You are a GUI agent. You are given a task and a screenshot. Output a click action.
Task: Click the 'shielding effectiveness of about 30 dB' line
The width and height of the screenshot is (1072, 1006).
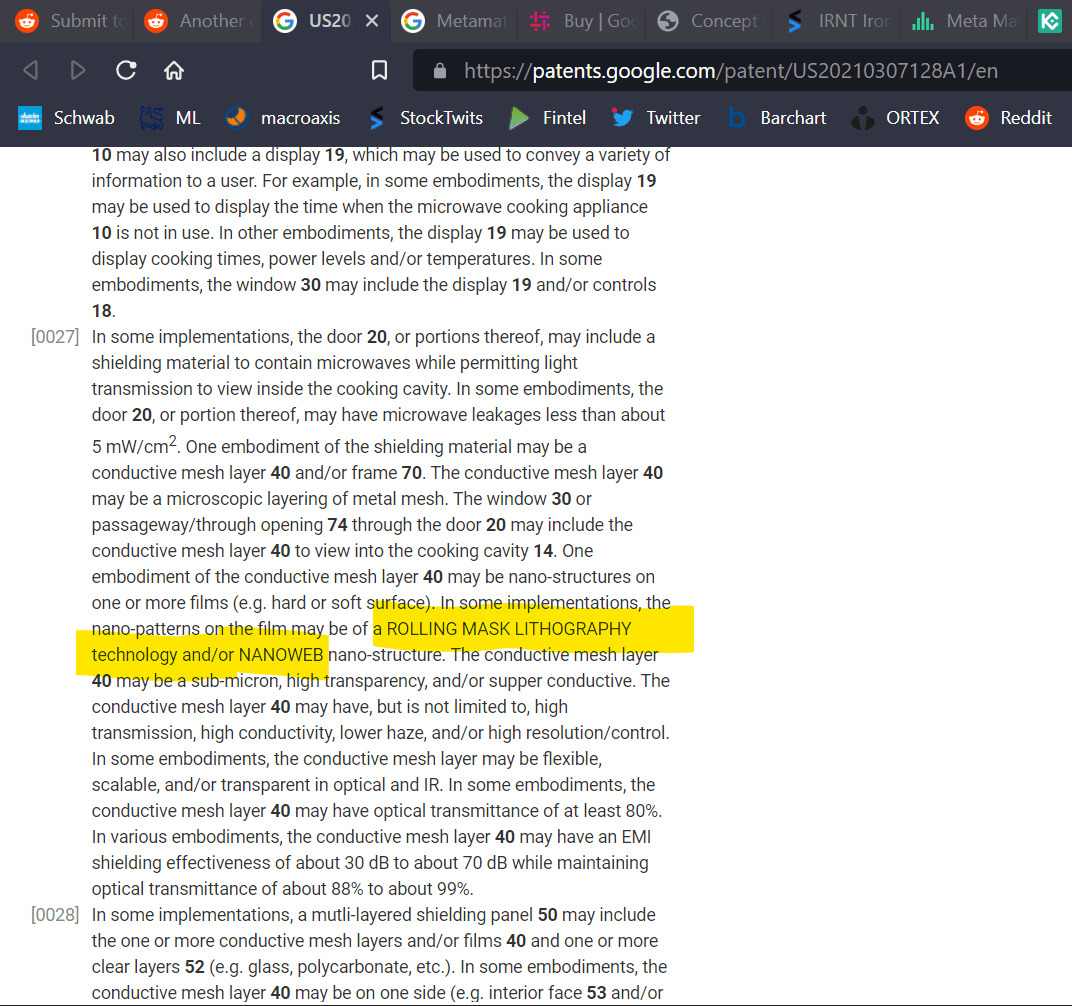(240, 862)
